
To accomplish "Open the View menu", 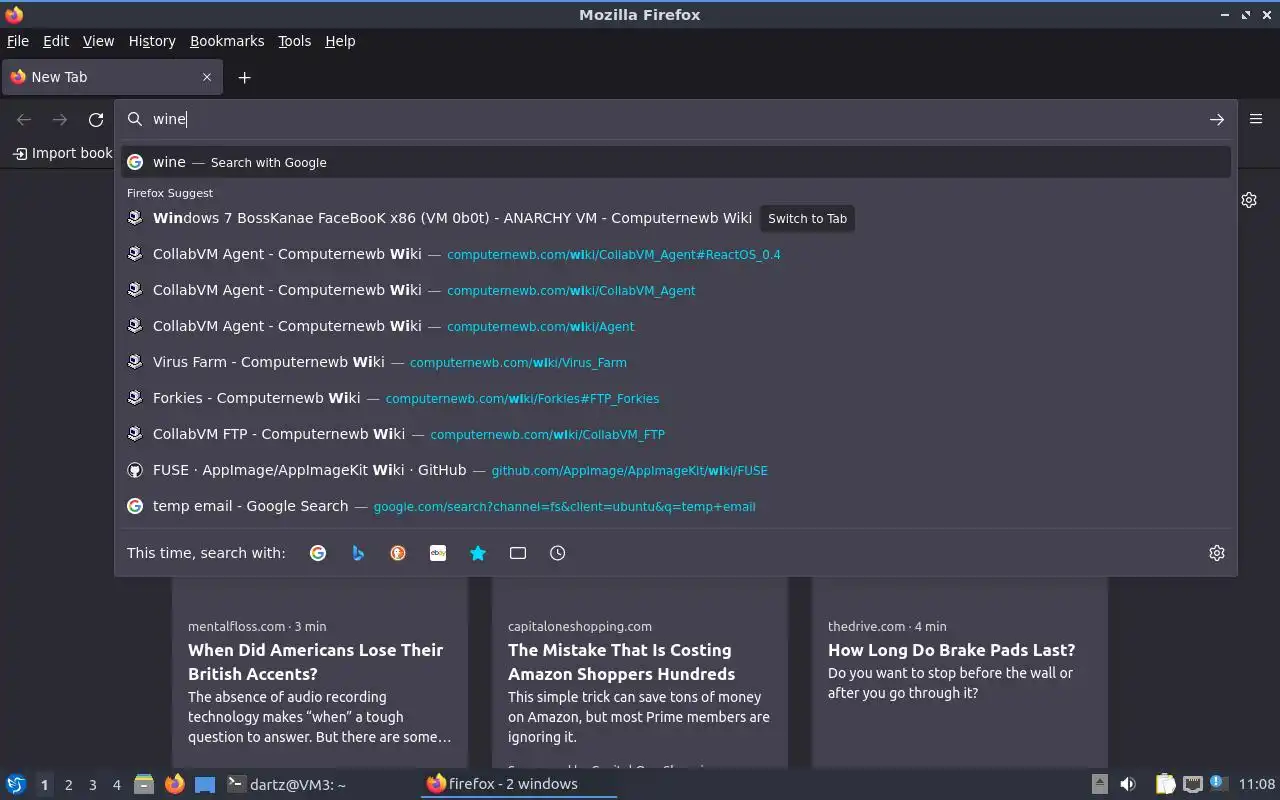I will 98,41.
